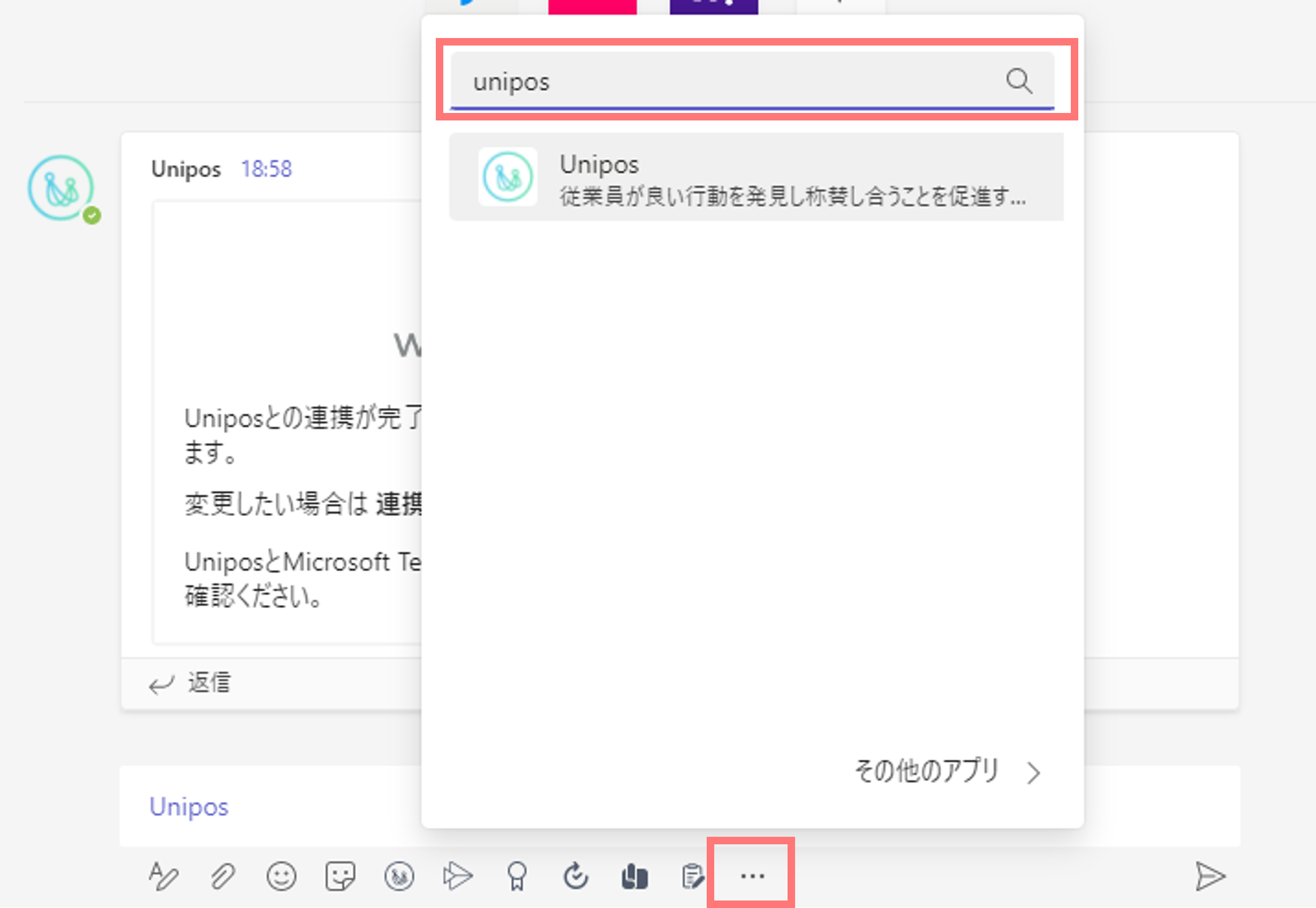Open the sticker picker icon

tap(340, 876)
